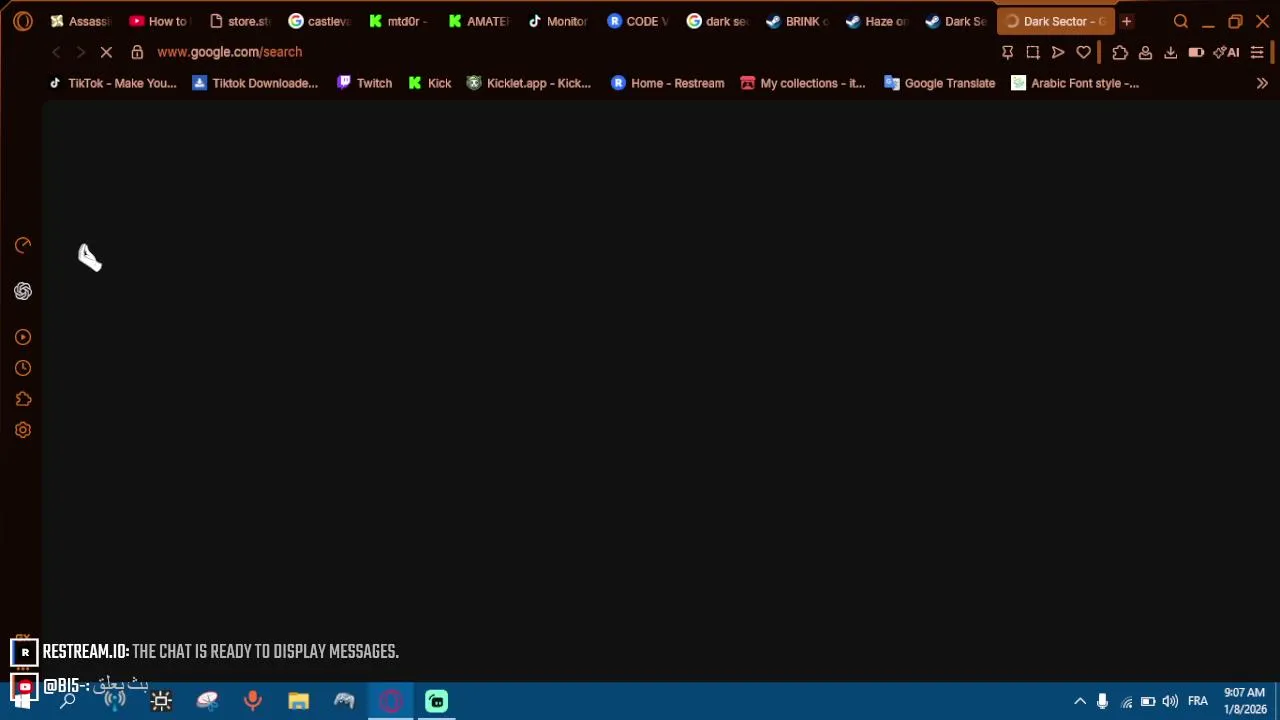Select the loading Dark Sector - G tab
The height and width of the screenshot is (720, 1280).
[x=1055, y=21]
